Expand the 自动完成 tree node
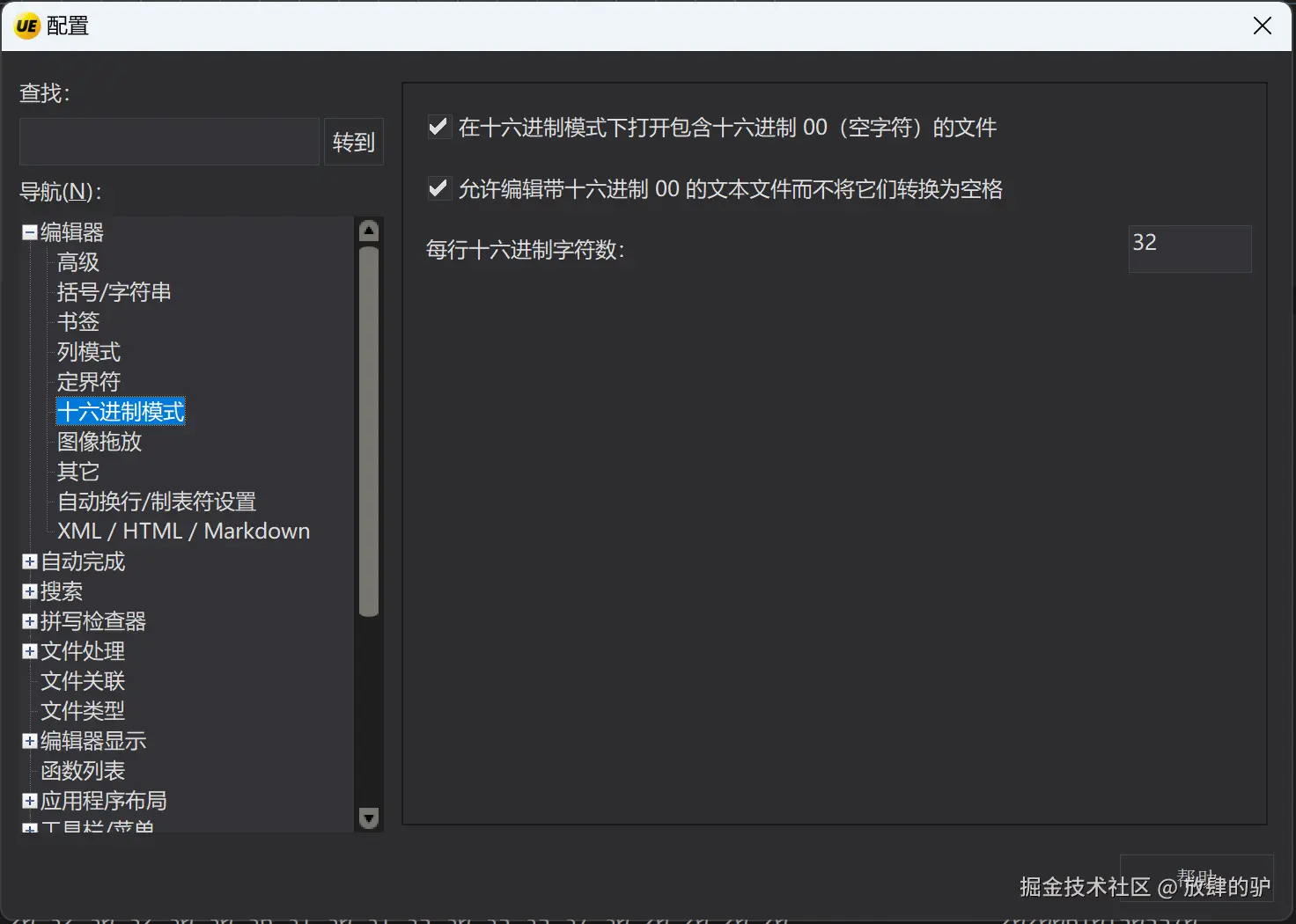The height and width of the screenshot is (924, 1296). 30,561
